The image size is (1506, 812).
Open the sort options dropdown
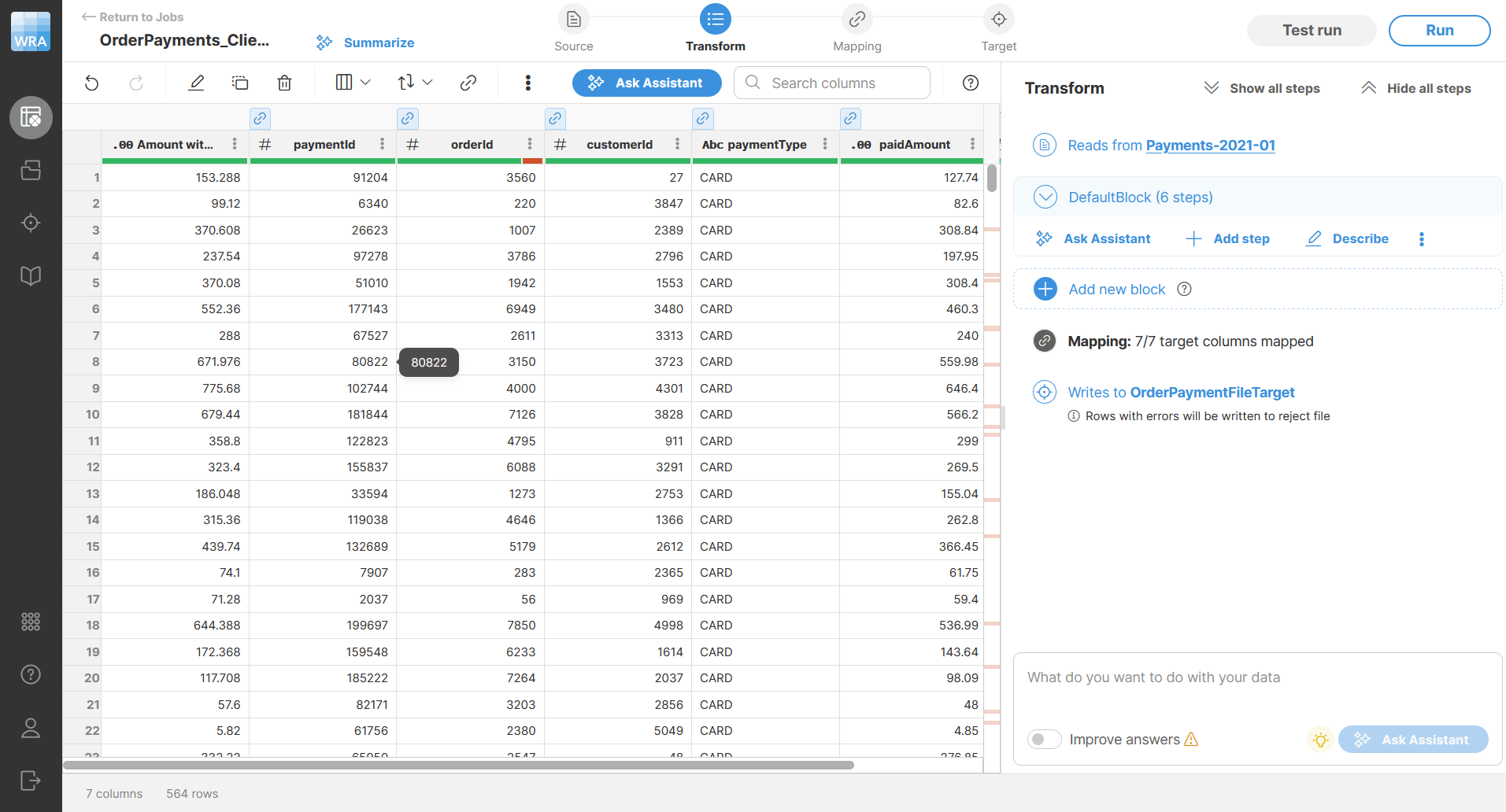(414, 82)
